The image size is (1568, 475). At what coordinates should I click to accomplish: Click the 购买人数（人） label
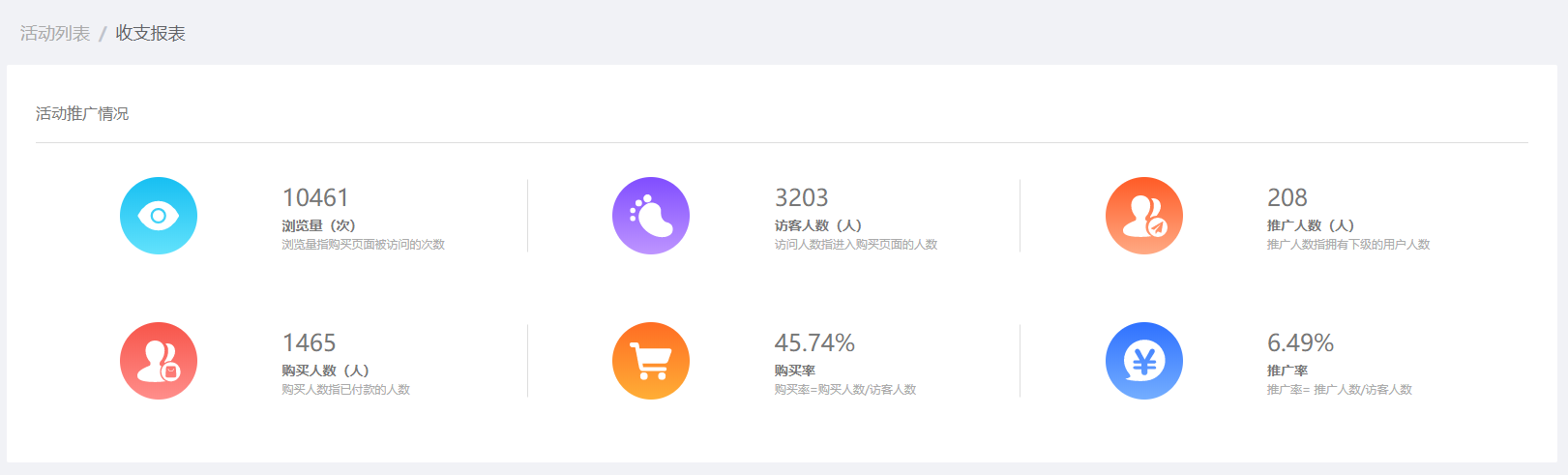[x=326, y=371]
